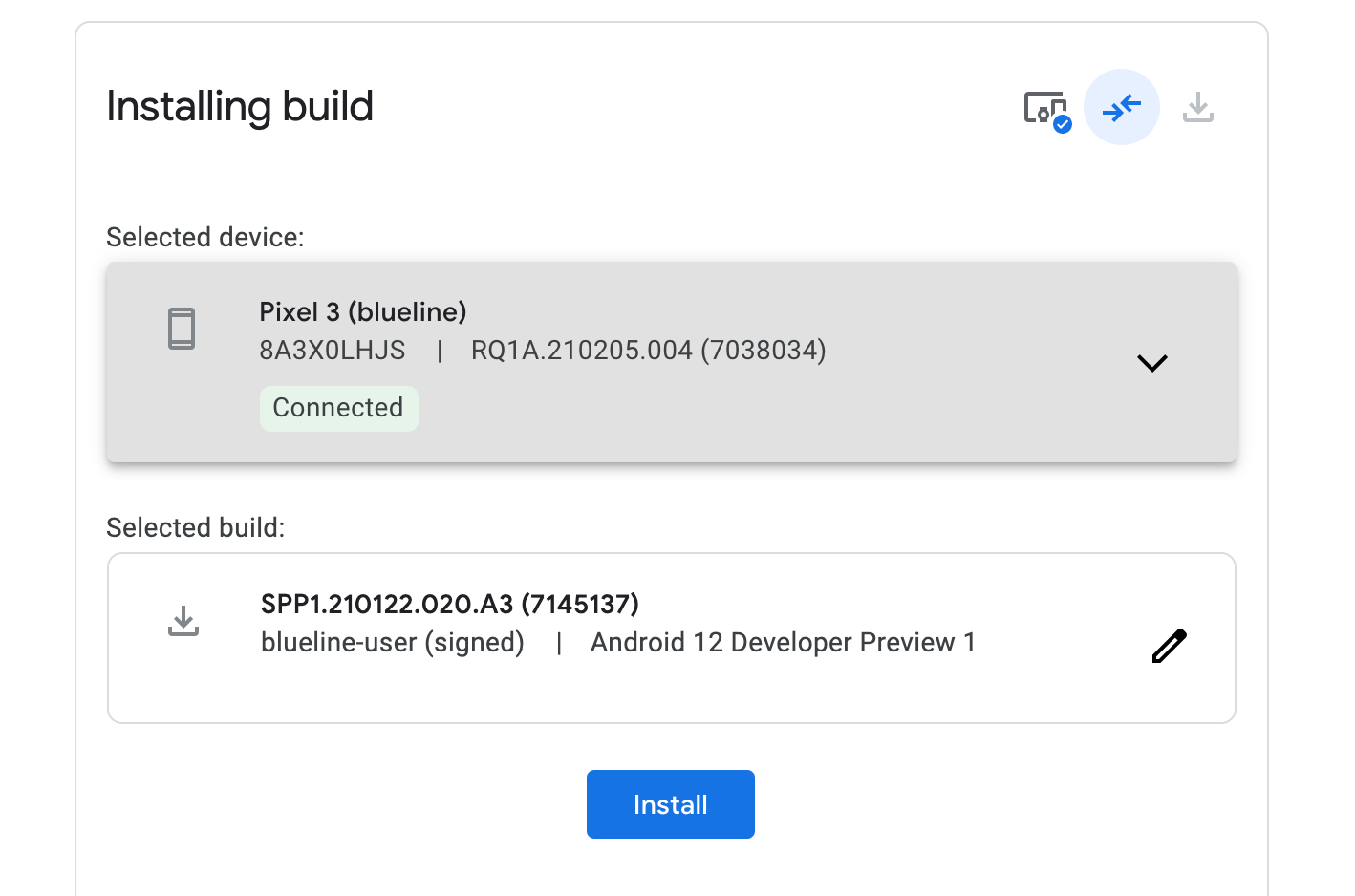The height and width of the screenshot is (896, 1355).
Task: Click the blue check badge on device icon
Action: click(x=1063, y=124)
